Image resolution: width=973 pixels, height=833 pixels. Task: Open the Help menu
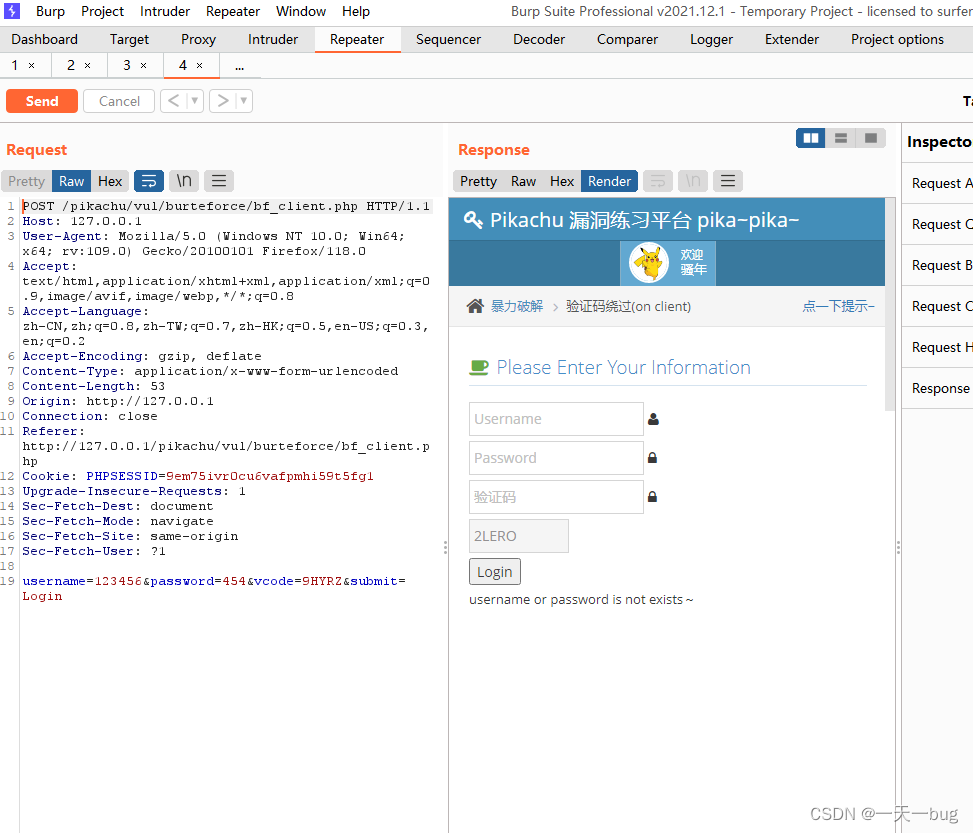(x=356, y=11)
